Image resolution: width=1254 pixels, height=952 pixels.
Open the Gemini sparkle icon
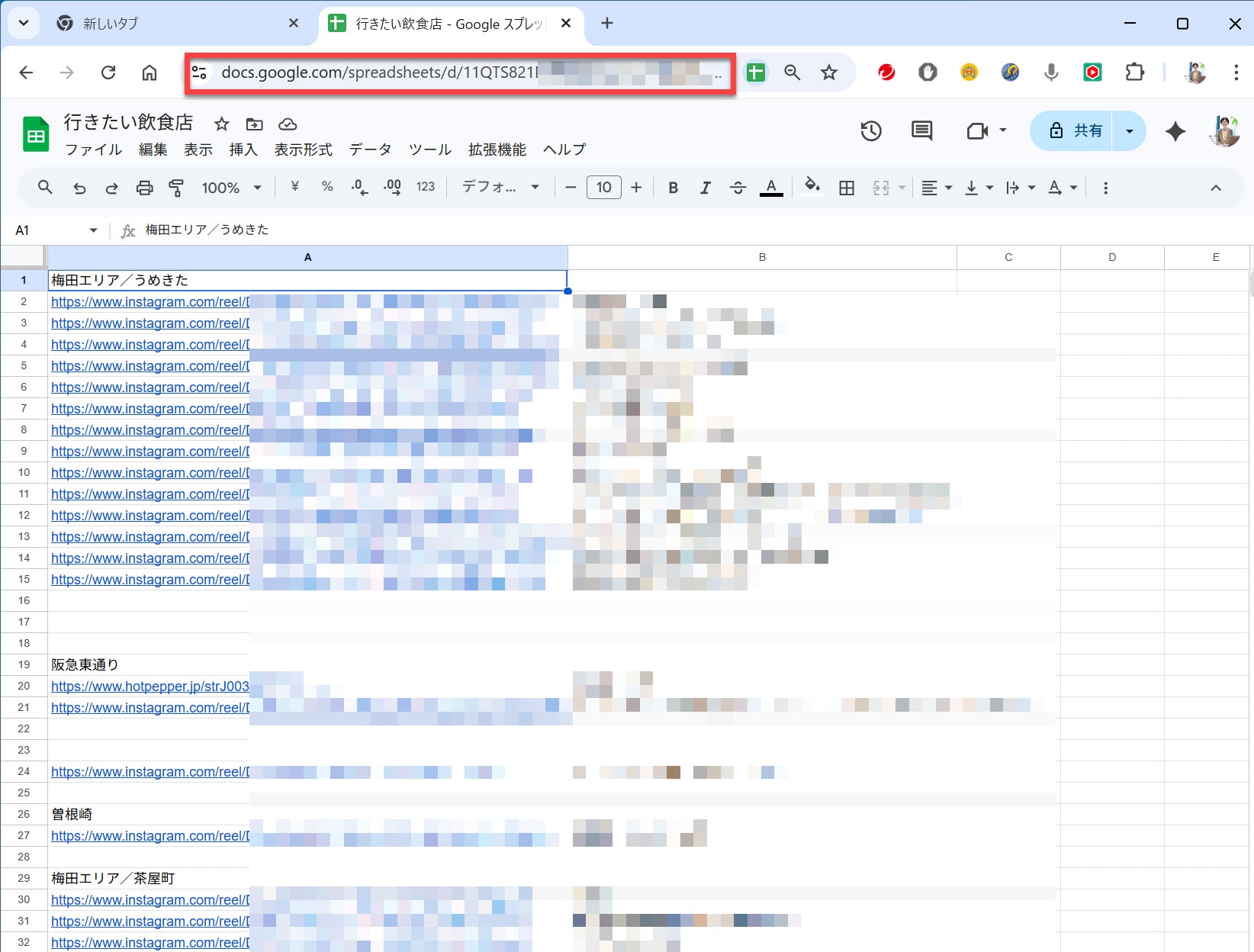point(1175,131)
